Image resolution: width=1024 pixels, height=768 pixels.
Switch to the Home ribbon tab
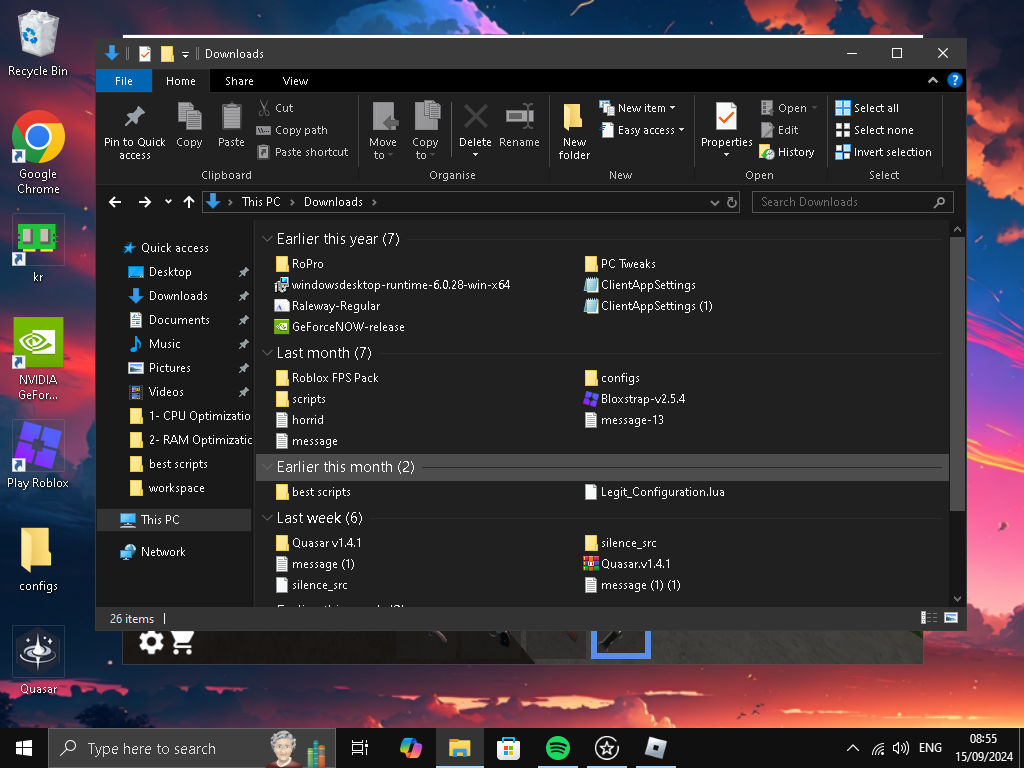(x=180, y=81)
